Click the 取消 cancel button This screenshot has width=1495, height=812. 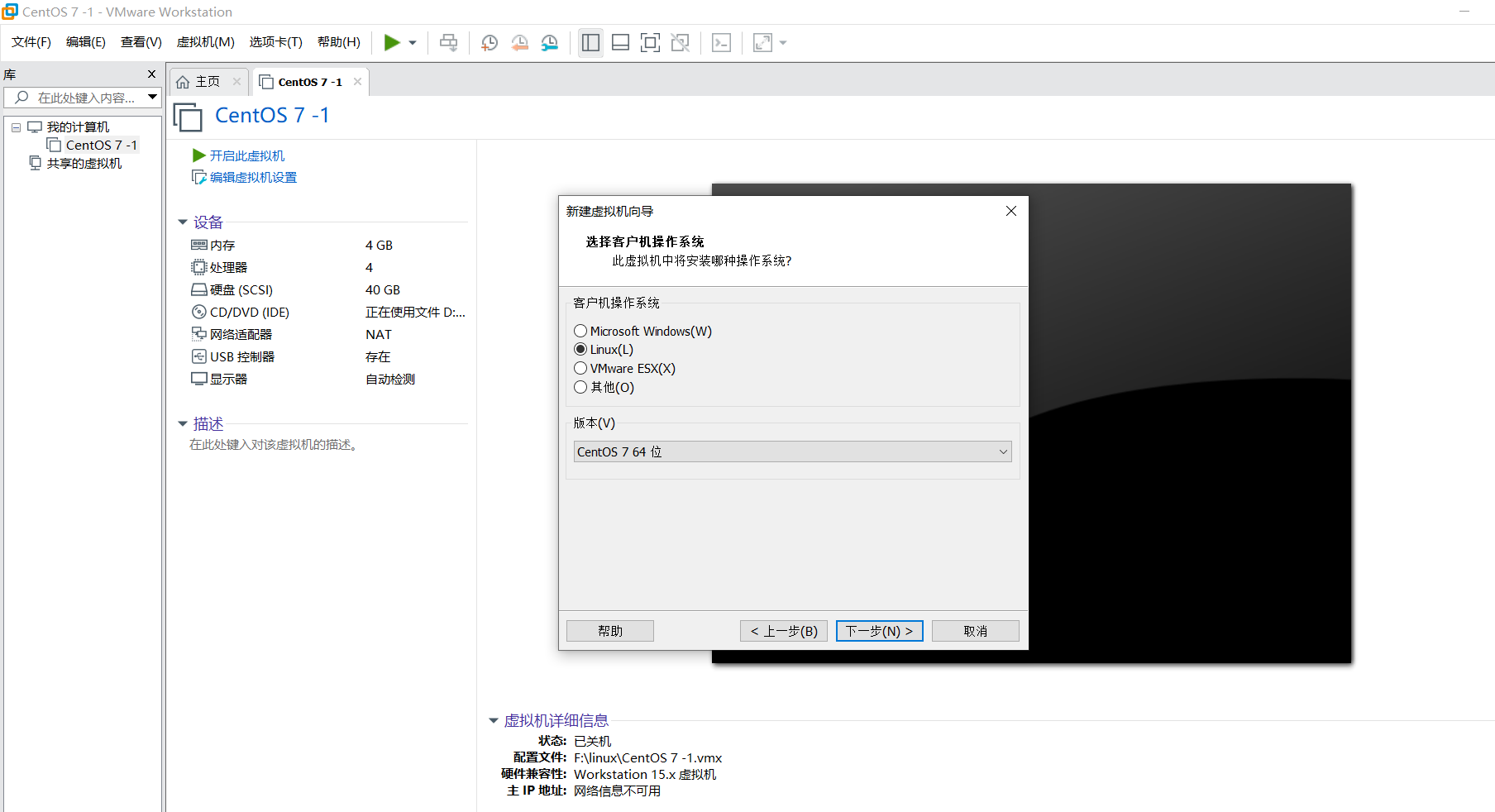[976, 631]
